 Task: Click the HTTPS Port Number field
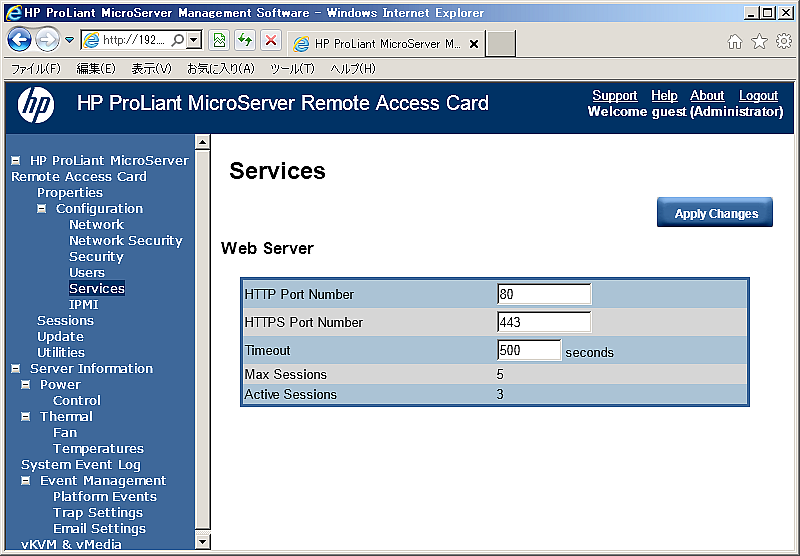click(544, 322)
